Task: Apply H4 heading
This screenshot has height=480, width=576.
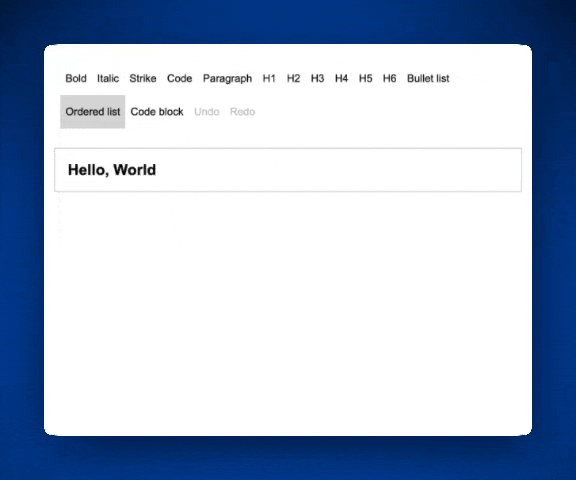Action: click(x=341, y=79)
